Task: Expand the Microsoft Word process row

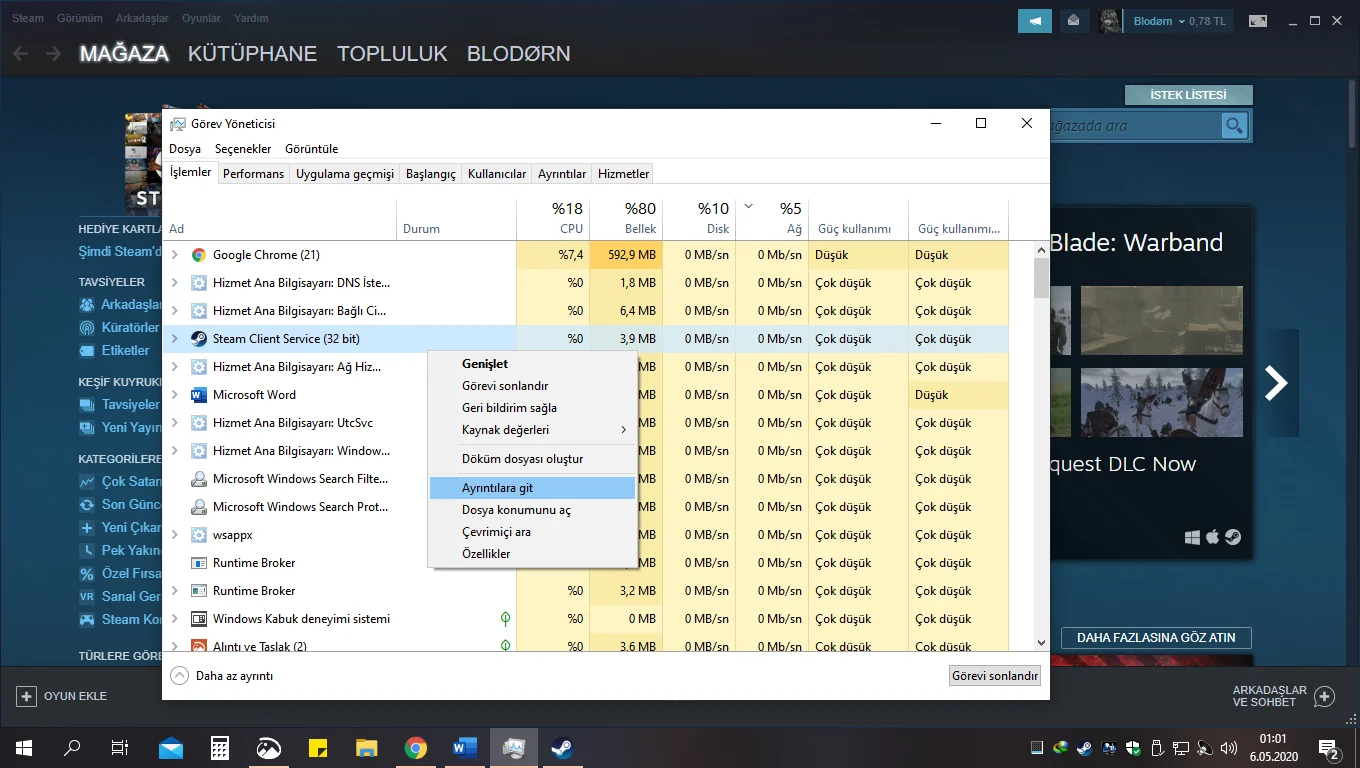Action: click(x=175, y=395)
